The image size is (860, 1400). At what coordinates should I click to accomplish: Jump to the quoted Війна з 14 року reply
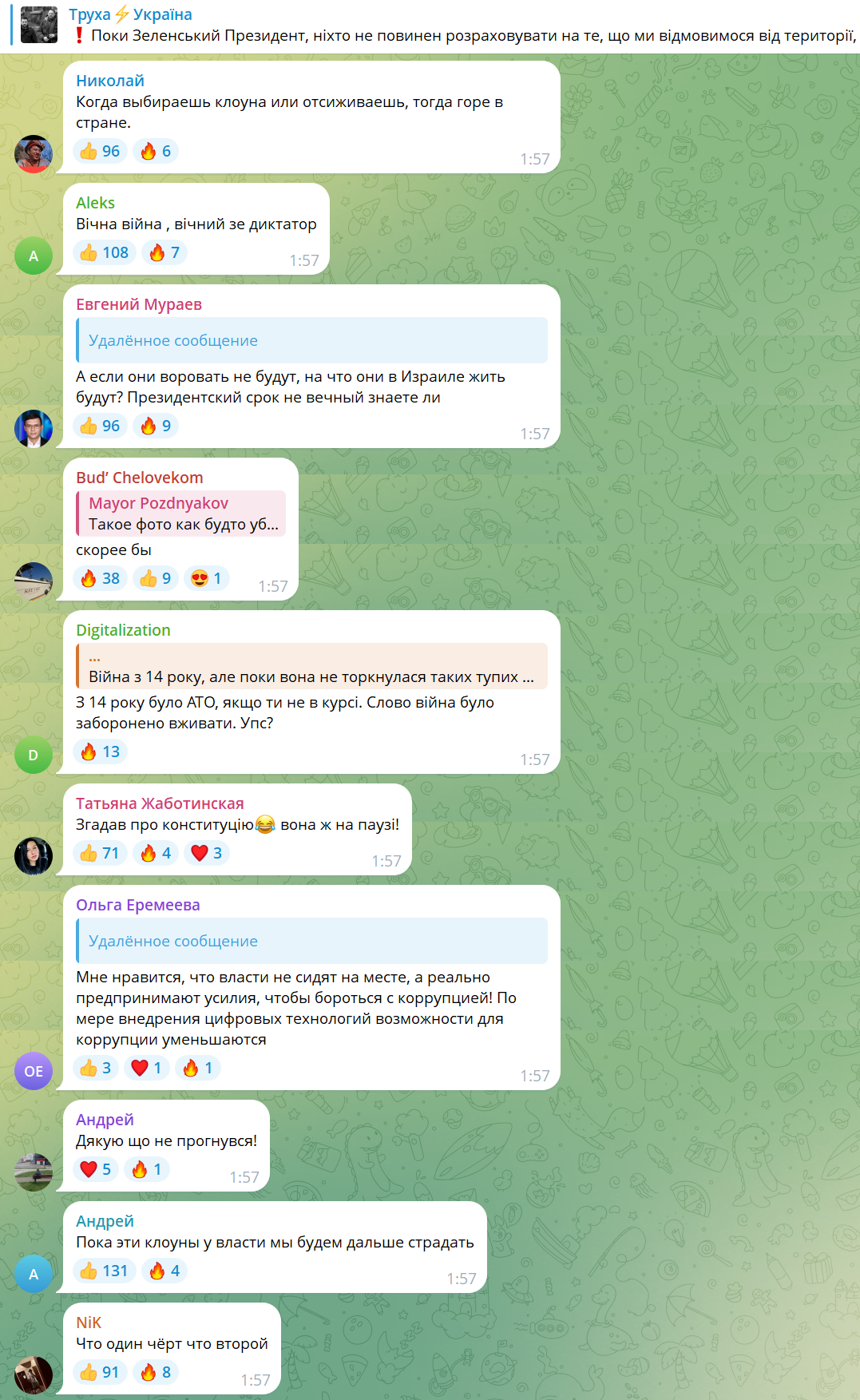coord(311,666)
